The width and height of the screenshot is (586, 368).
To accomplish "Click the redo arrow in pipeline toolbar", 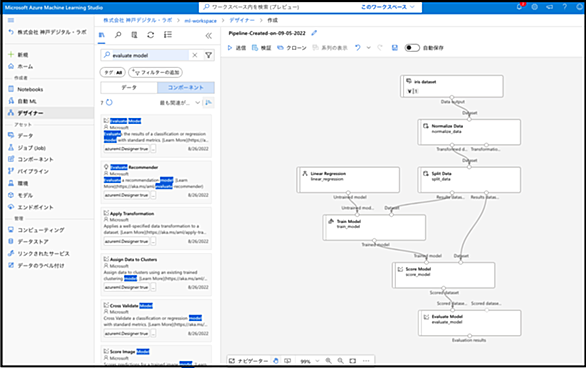I will click(x=380, y=48).
